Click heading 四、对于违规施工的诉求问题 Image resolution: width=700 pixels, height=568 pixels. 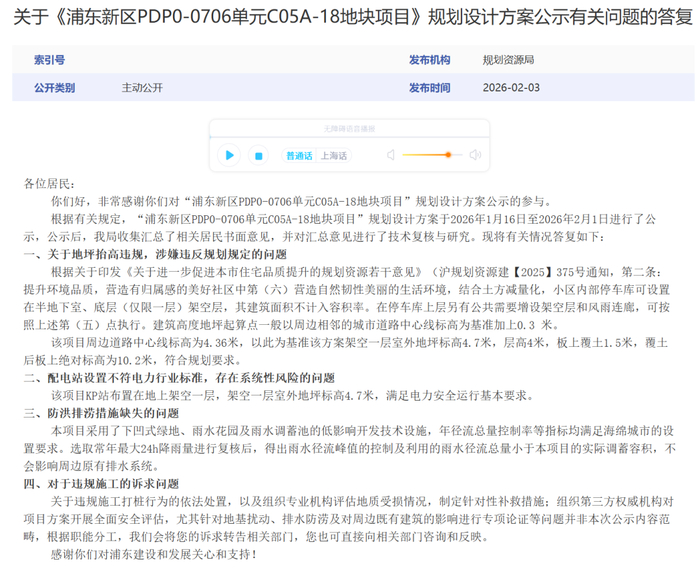point(101,484)
